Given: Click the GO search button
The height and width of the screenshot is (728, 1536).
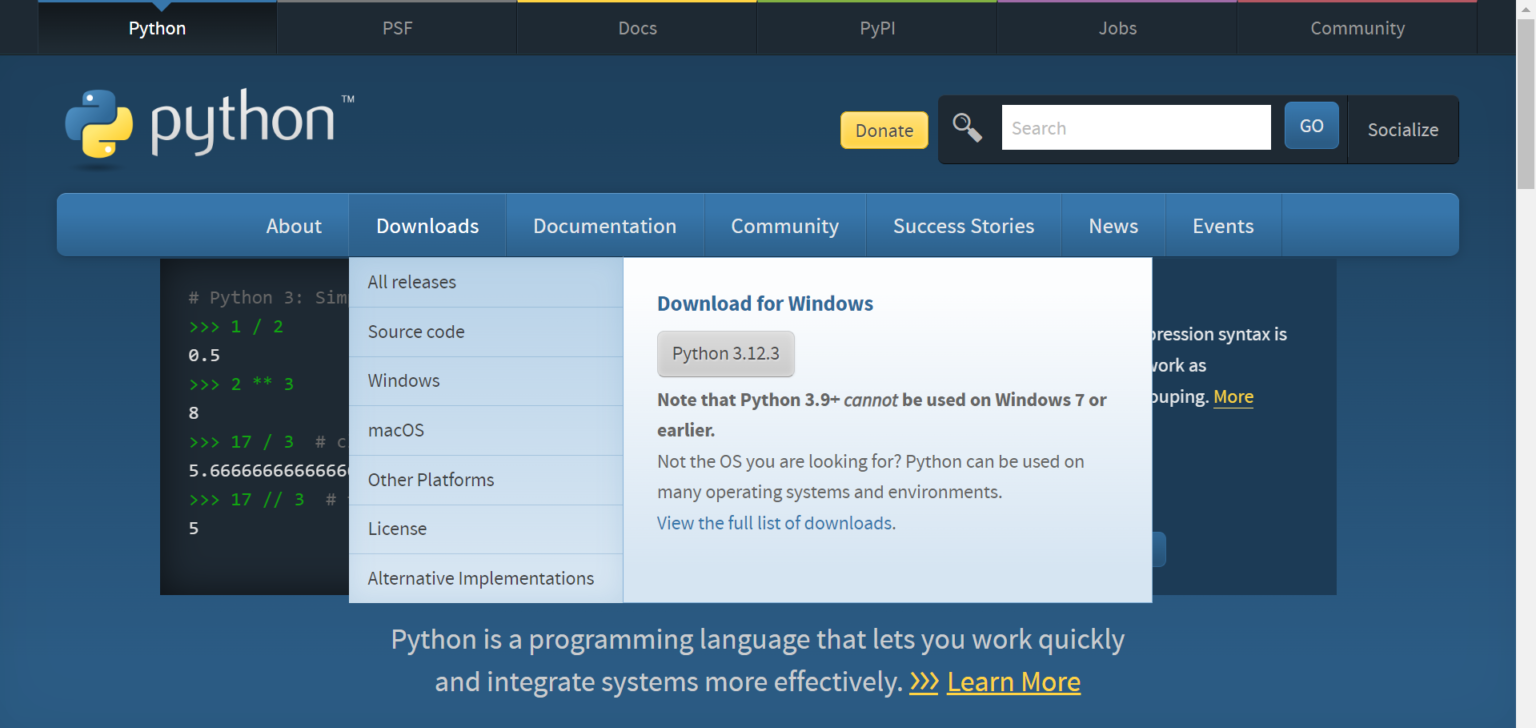Looking at the screenshot, I should [1311, 126].
